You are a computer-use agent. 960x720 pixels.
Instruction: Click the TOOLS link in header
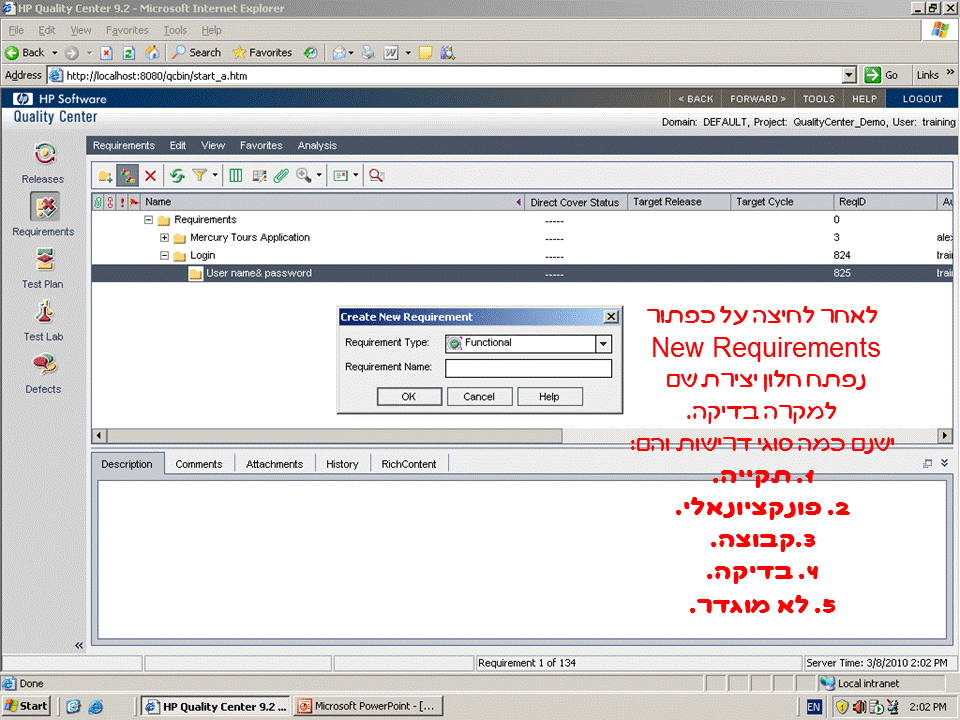pyautogui.click(x=819, y=99)
